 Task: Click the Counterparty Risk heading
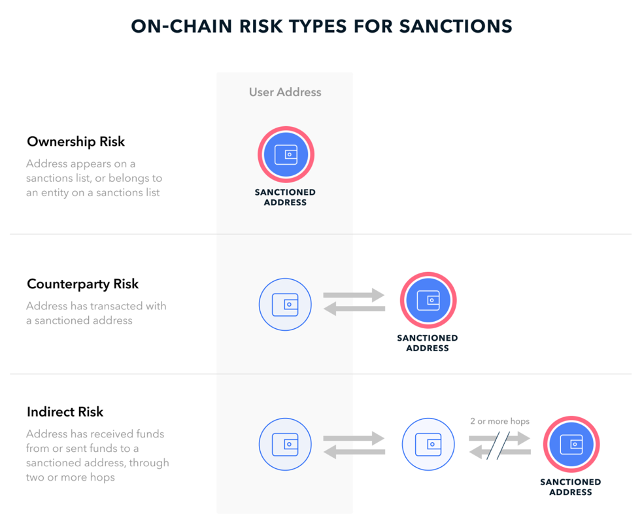85,285
